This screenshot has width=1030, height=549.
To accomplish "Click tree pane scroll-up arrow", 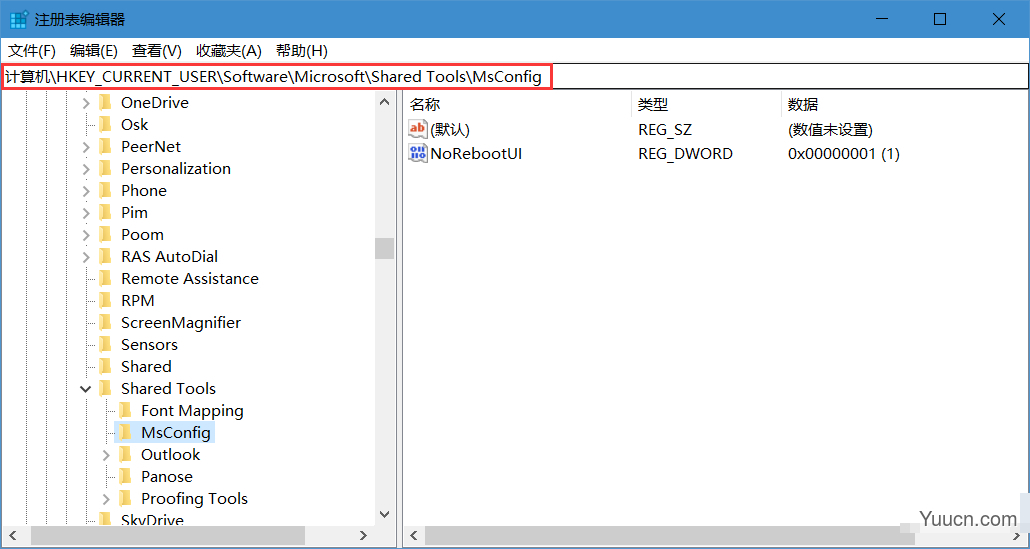I will [x=385, y=101].
